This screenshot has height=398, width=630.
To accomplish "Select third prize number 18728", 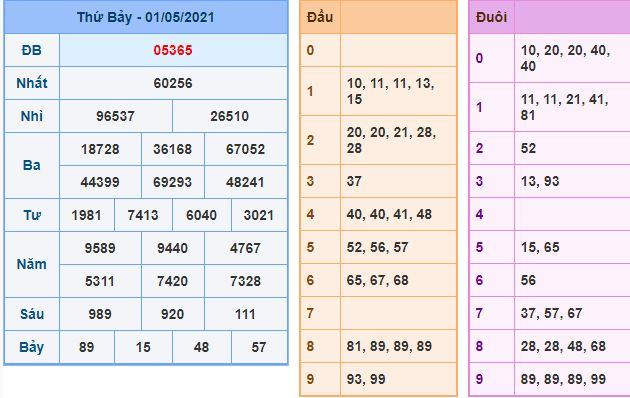I will point(100,149).
